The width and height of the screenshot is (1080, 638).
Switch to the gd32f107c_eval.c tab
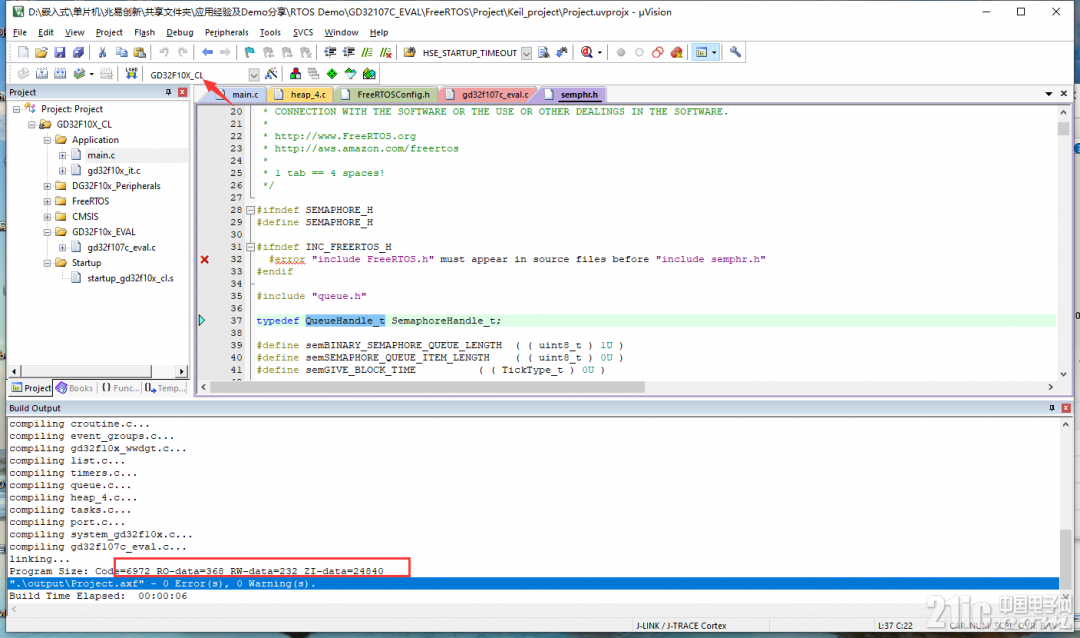(x=488, y=94)
